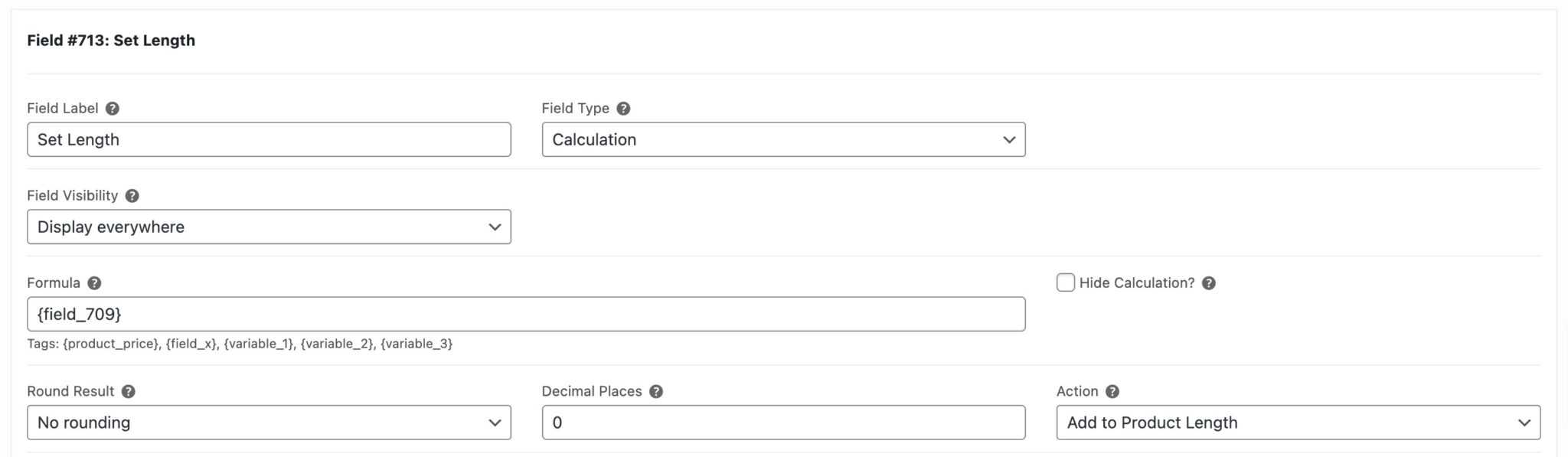Click the Field #713: Set Length heading

[x=111, y=40]
